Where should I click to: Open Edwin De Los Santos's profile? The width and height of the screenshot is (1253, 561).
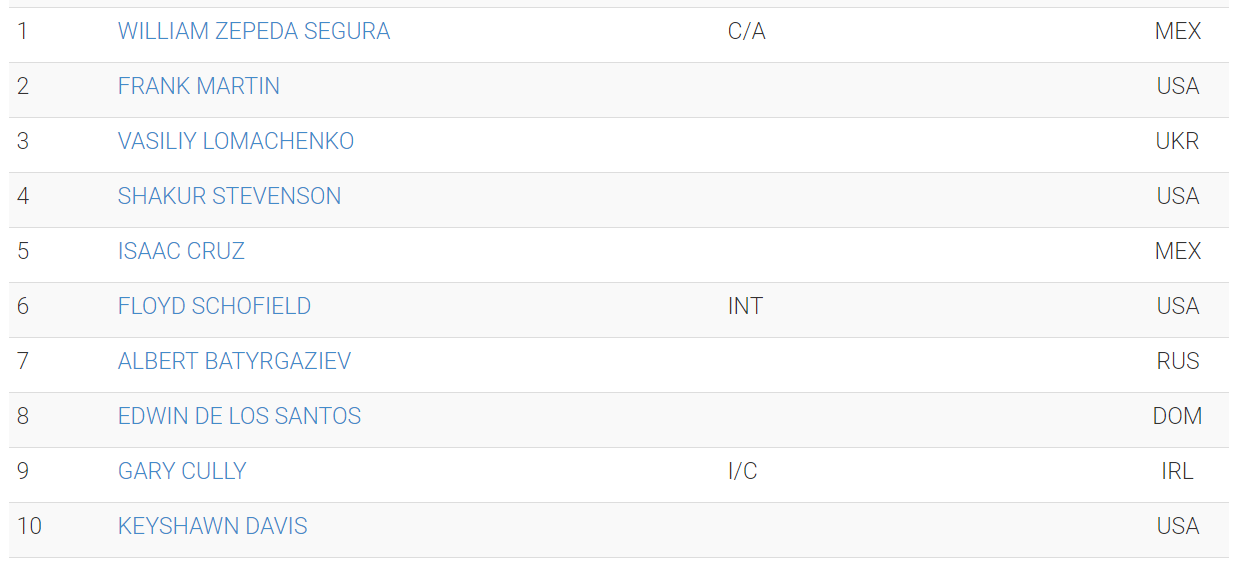pyautogui.click(x=240, y=416)
